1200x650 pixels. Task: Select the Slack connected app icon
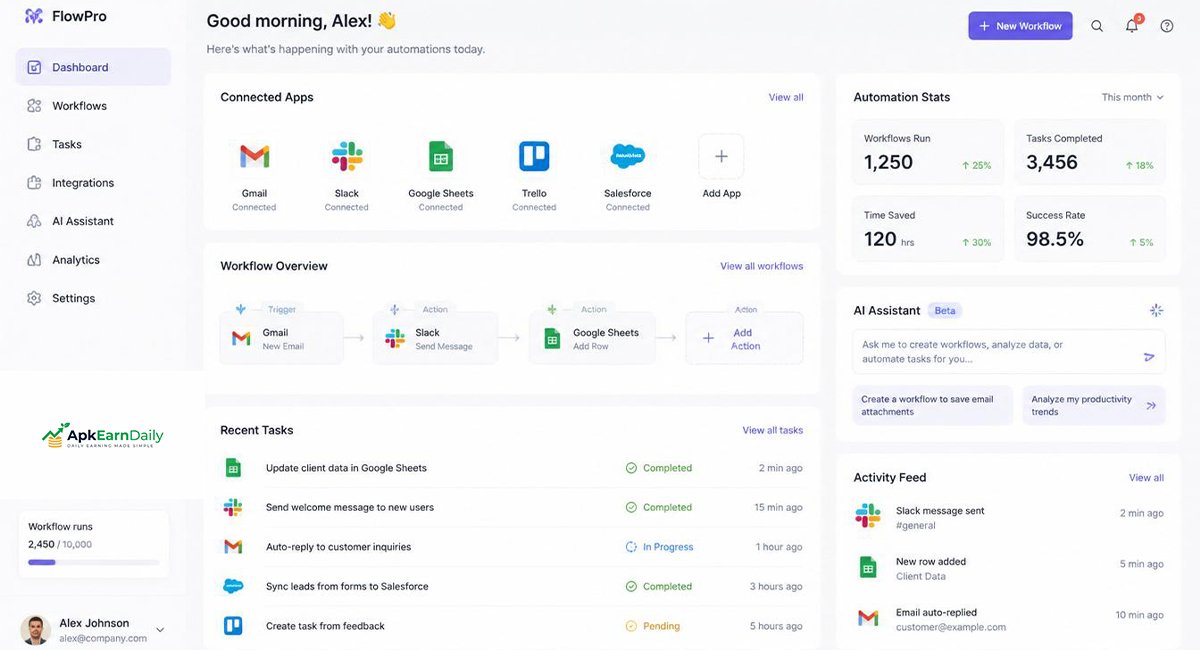pos(347,156)
